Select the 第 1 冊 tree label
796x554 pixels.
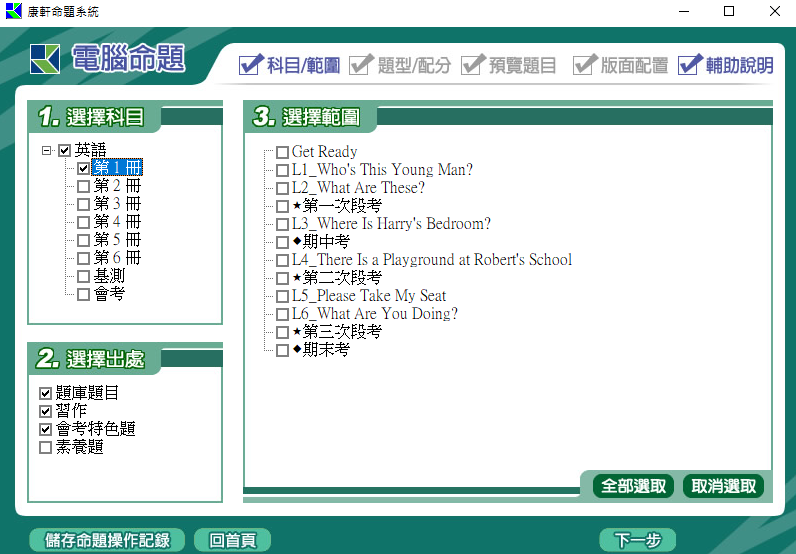pyautogui.click(x=117, y=168)
